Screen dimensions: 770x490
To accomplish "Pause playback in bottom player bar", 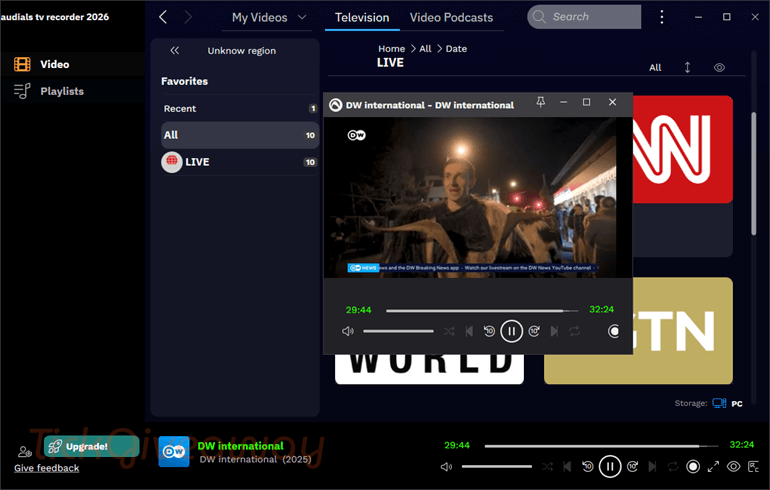I will click(610, 467).
